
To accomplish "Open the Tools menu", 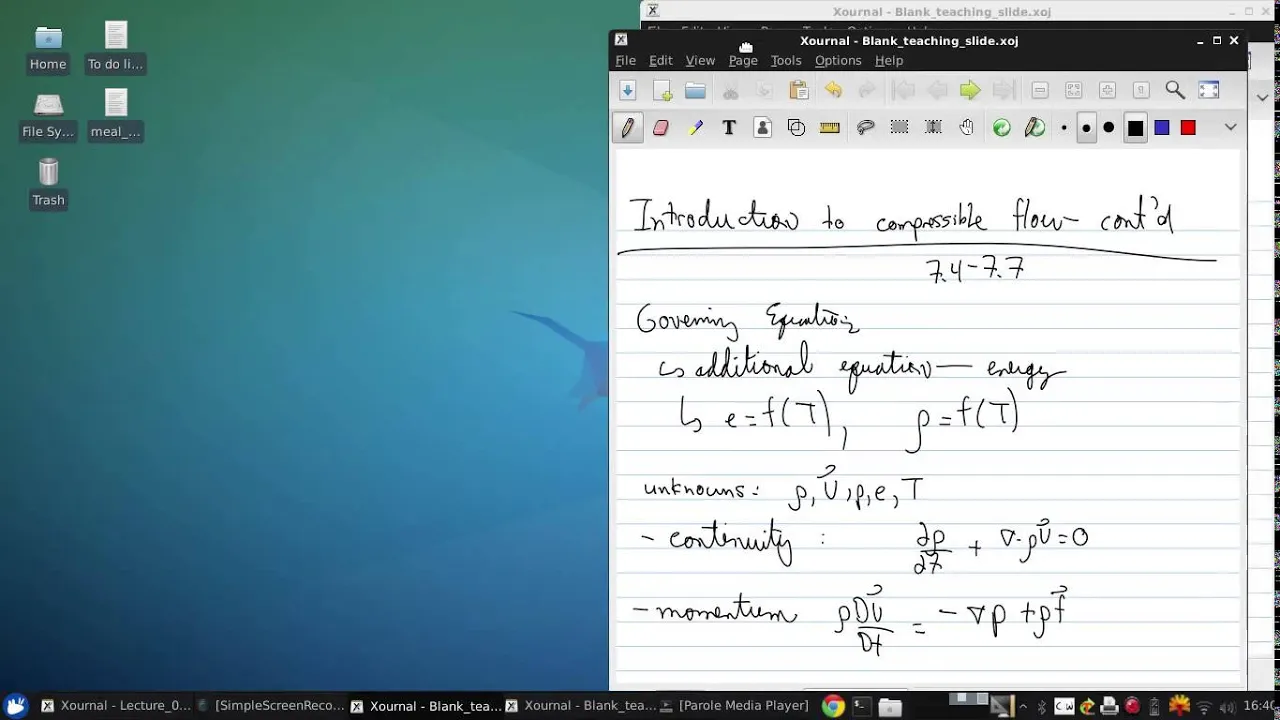I will 786,60.
